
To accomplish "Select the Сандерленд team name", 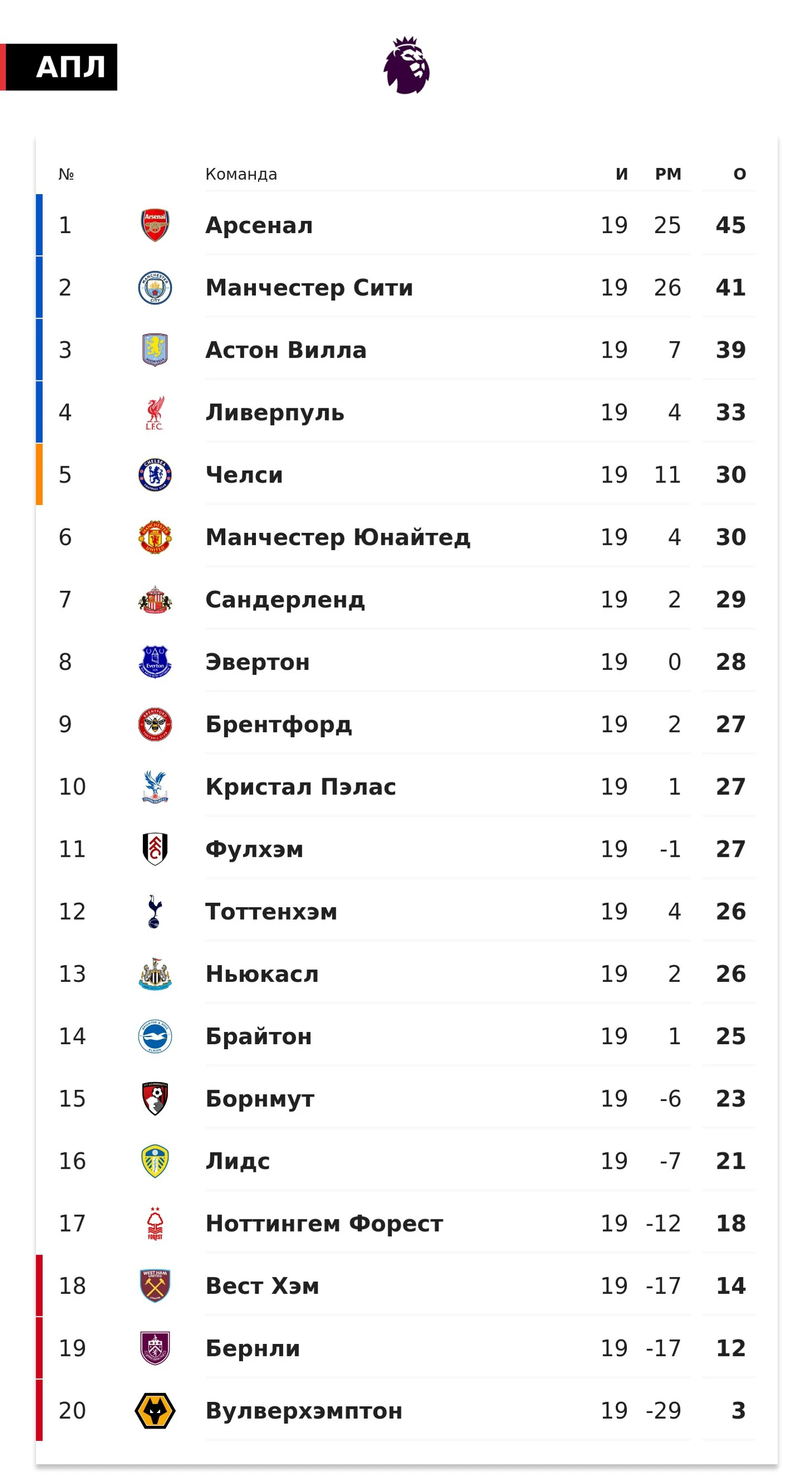I will coord(285,600).
